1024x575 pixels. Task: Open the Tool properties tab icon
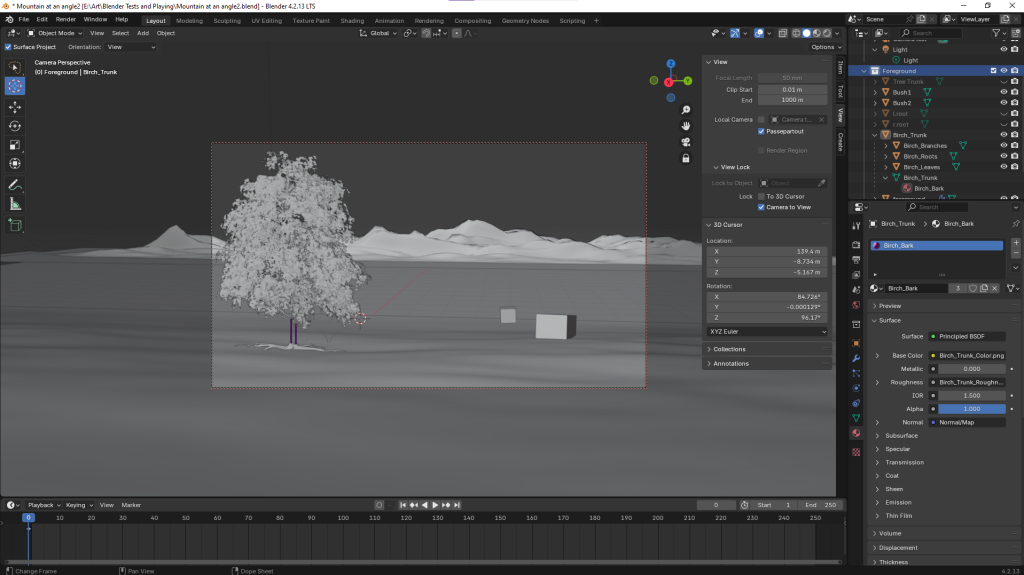pyautogui.click(x=856, y=226)
